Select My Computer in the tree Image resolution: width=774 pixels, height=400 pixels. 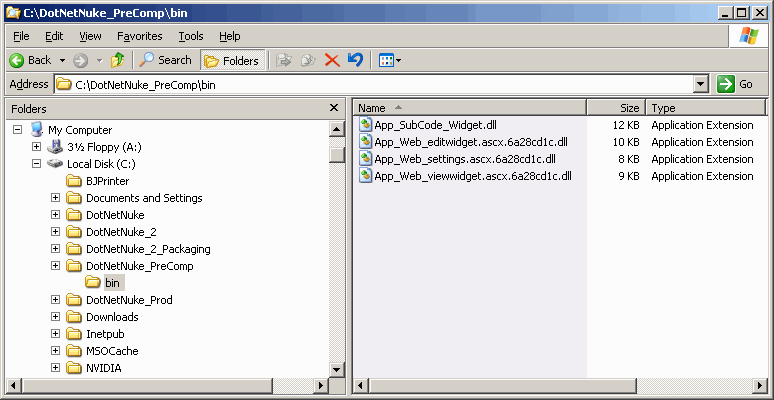click(80, 130)
